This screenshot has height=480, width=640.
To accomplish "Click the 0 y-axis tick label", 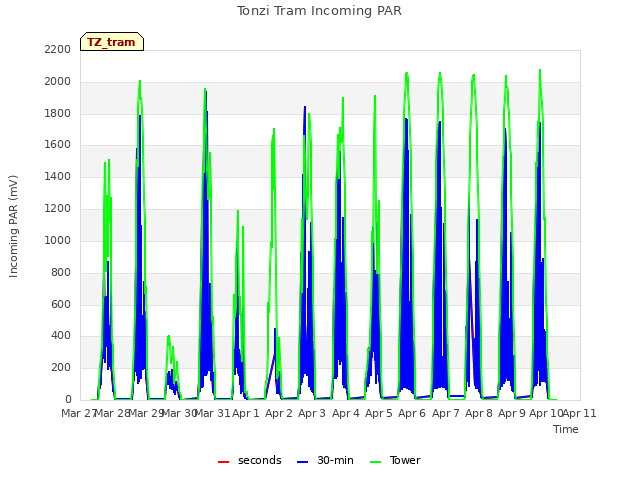I will [68, 399].
